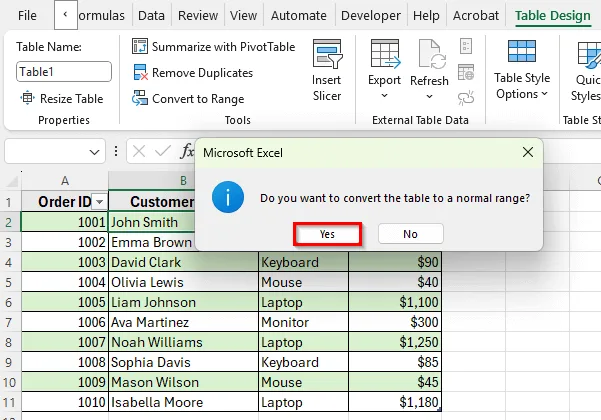Click the formula bar confirm checkmark icon

[163, 151]
